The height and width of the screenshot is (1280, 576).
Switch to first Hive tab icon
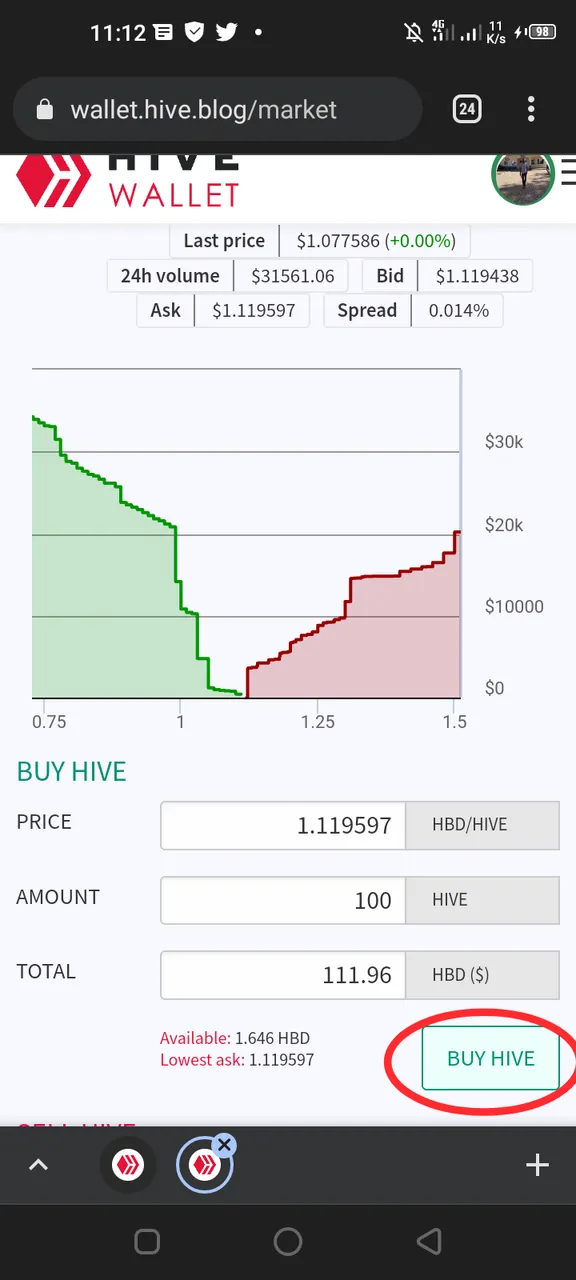click(x=128, y=1164)
